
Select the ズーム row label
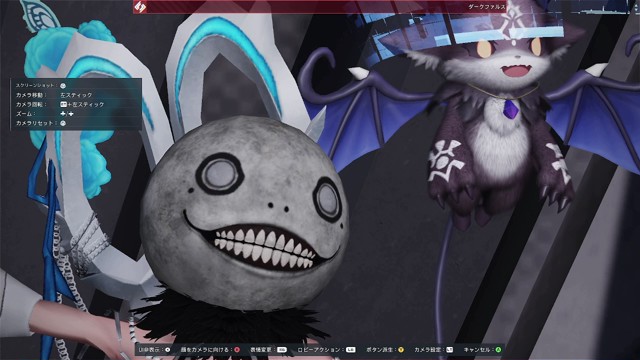(24, 114)
